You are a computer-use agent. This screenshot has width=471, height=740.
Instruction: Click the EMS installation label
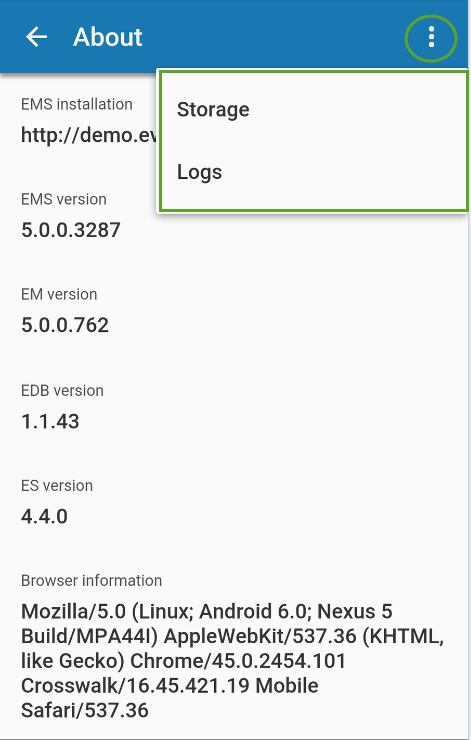click(x=76, y=104)
